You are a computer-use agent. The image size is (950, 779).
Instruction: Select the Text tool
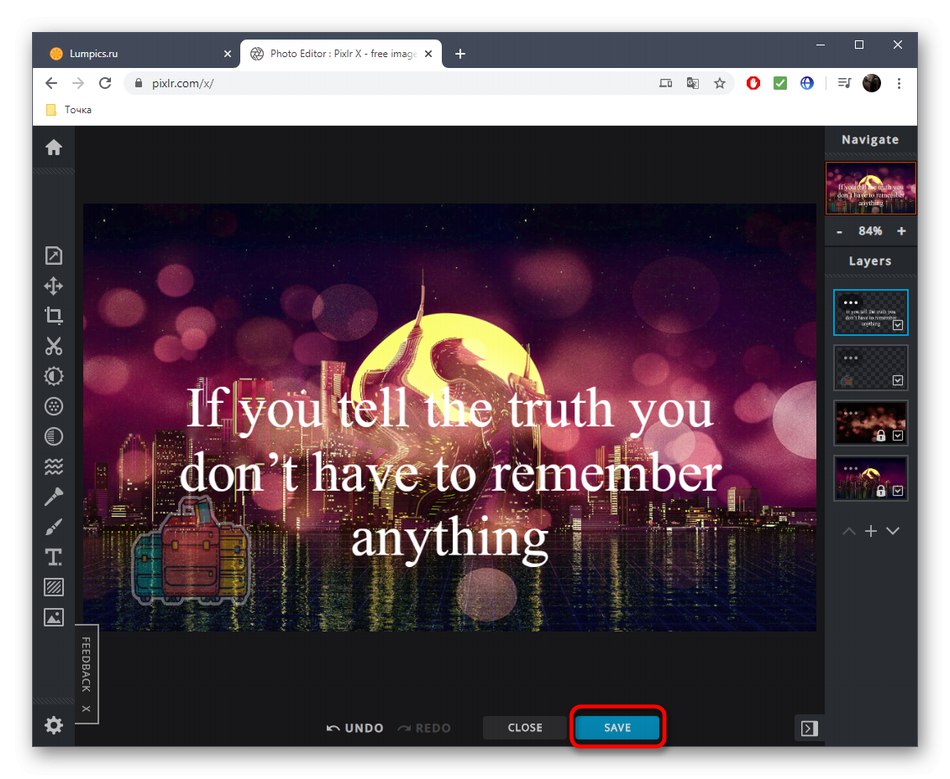coord(53,557)
